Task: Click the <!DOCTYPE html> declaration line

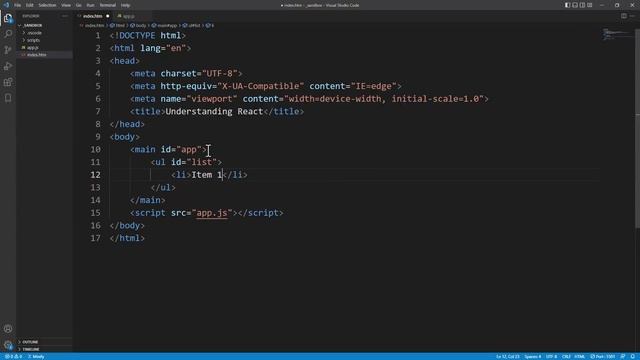Action: 148,36
